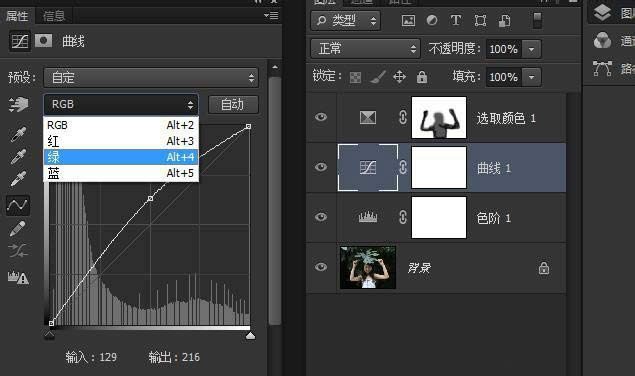Screen dimensions: 635x376
Task: Lock transparent pixels
Action: tap(355, 77)
